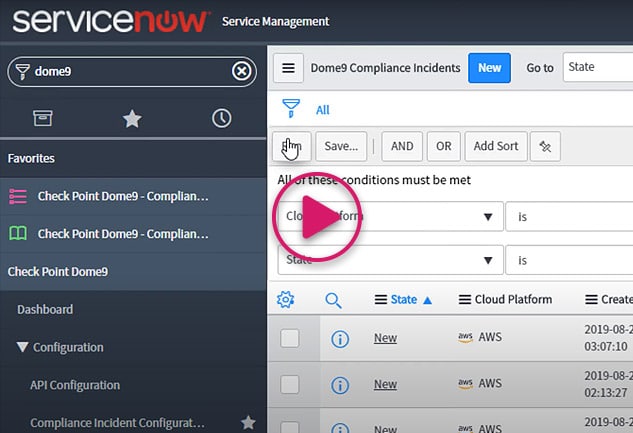The width and height of the screenshot is (633, 433).
Task: Open the list hamburger context menu
Action: (x=288, y=68)
